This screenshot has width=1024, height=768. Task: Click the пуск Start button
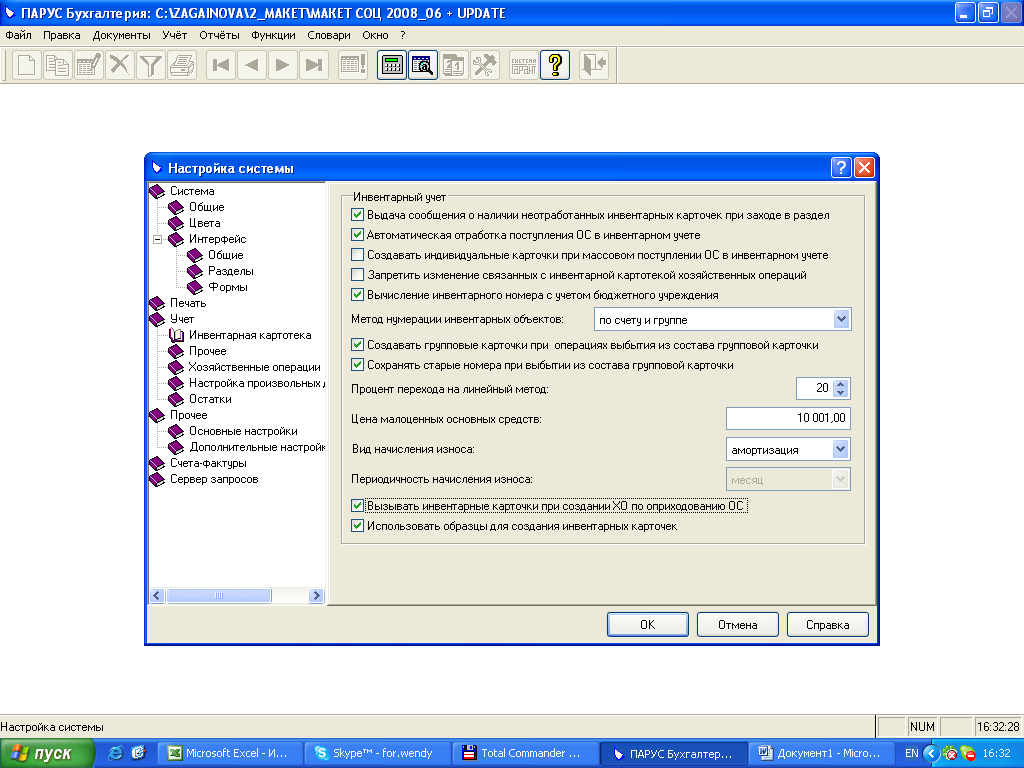(x=47, y=753)
